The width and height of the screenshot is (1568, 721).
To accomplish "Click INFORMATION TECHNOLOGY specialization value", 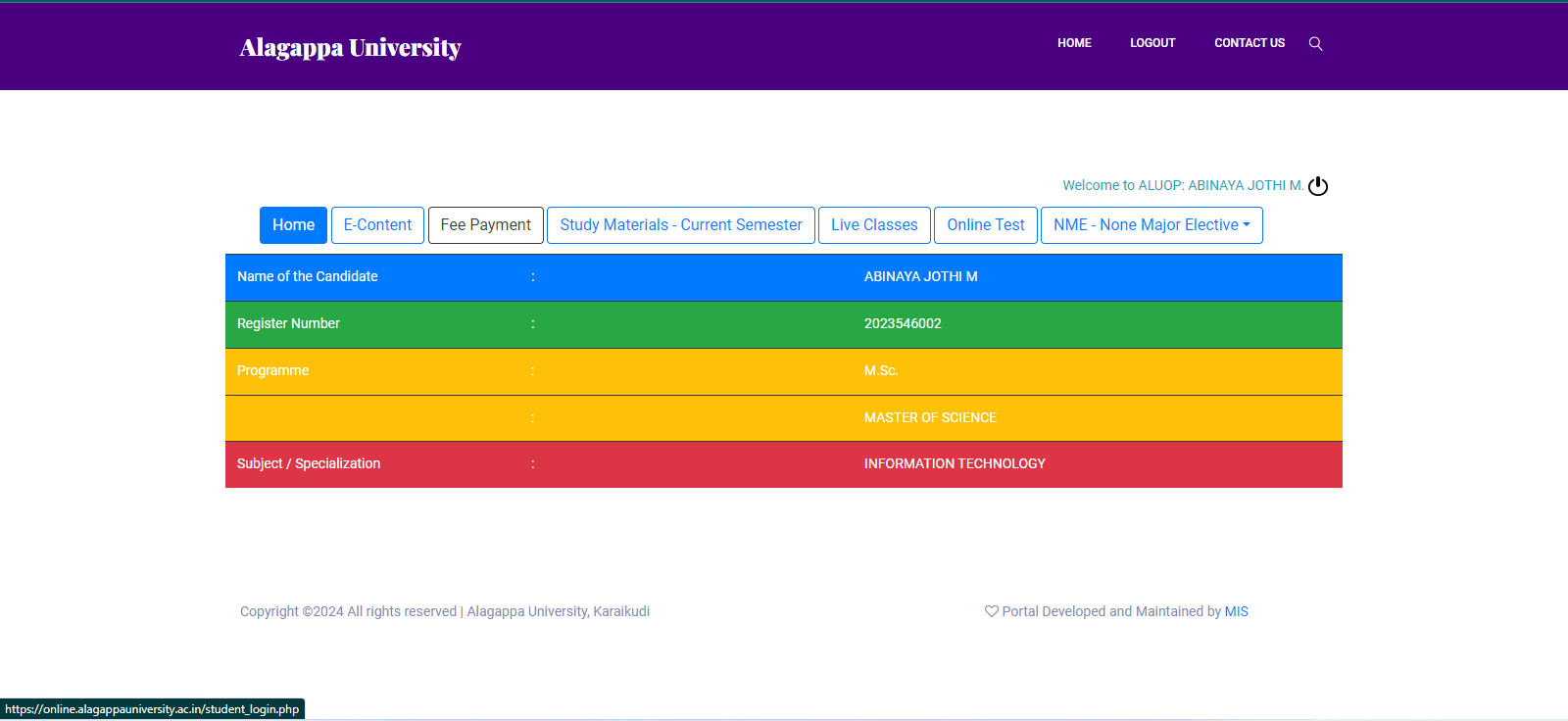I will [x=955, y=463].
